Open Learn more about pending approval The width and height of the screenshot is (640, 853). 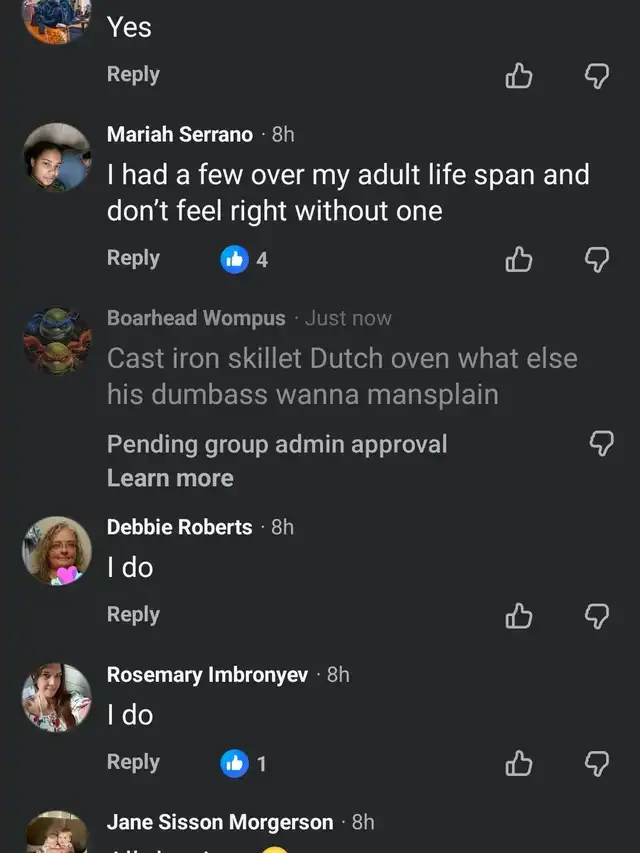click(170, 478)
